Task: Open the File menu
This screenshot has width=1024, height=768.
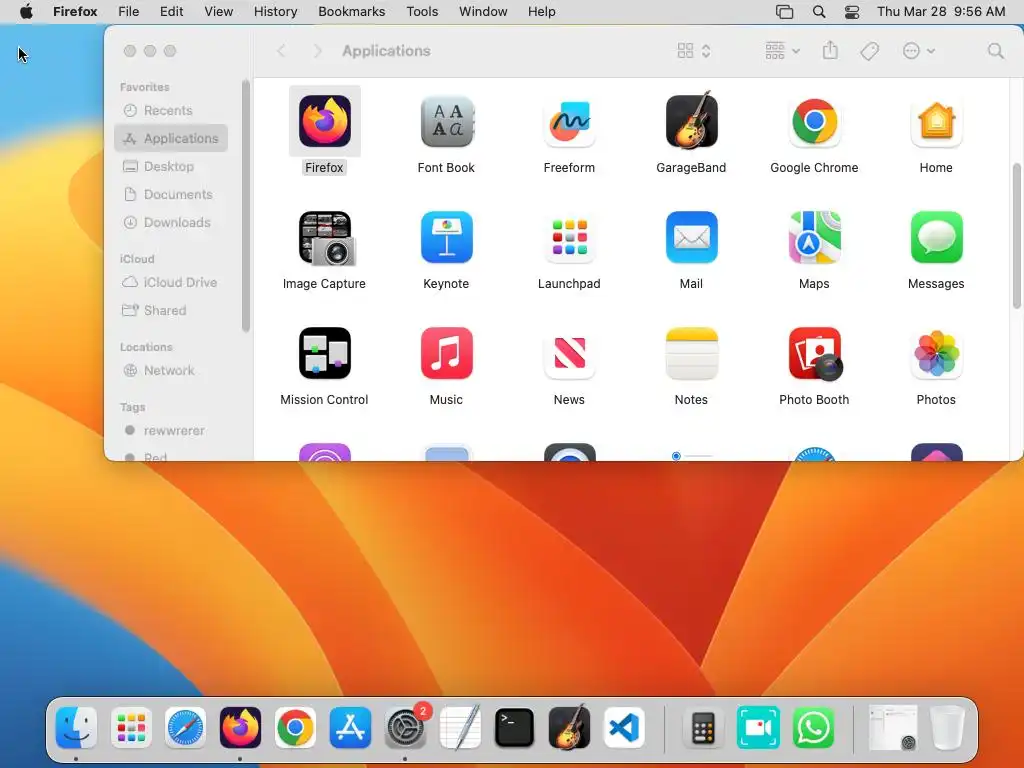Action: [129, 12]
